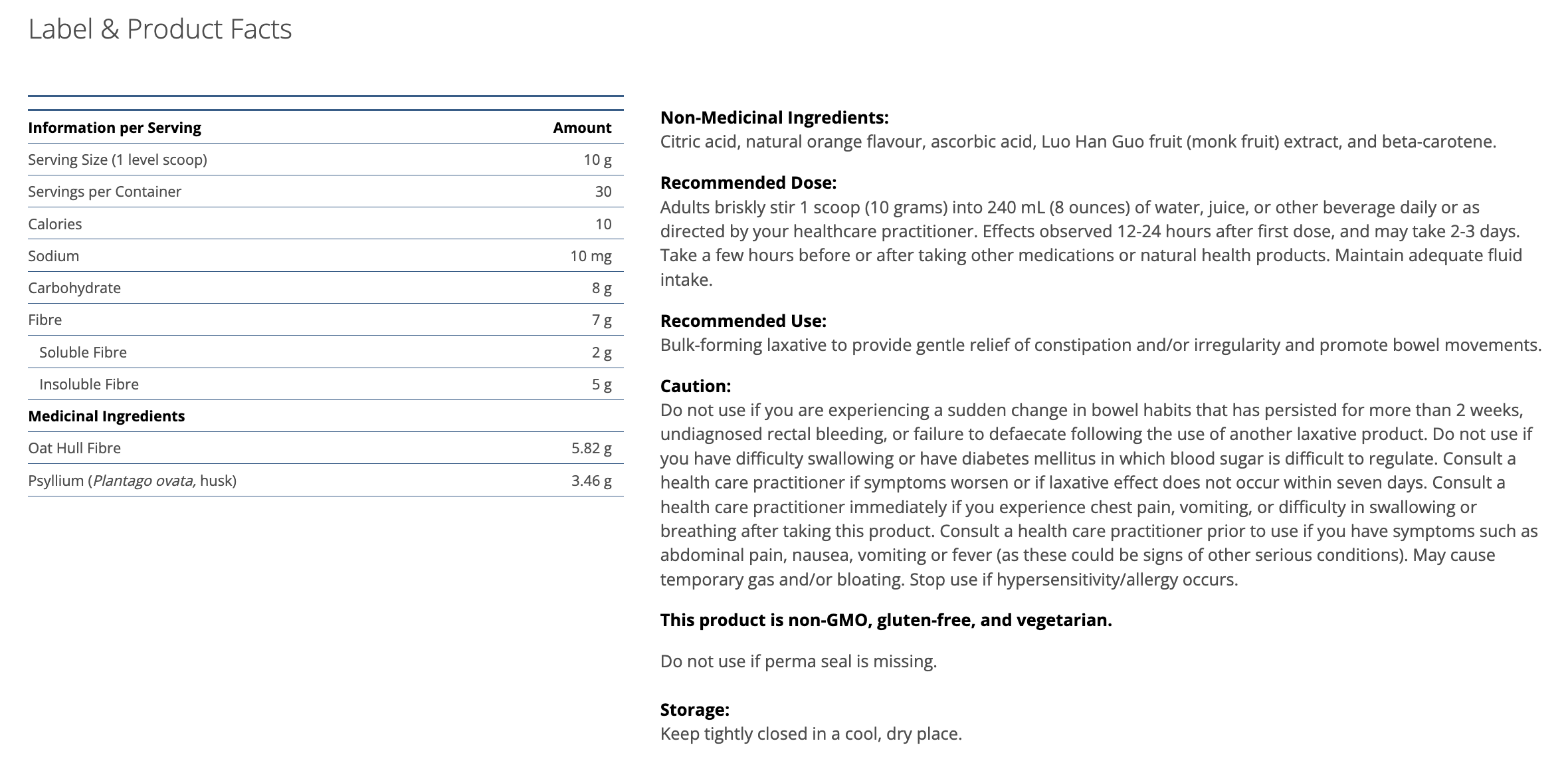The width and height of the screenshot is (1568, 759).
Task: Click the Calories row label
Action: 55,224
